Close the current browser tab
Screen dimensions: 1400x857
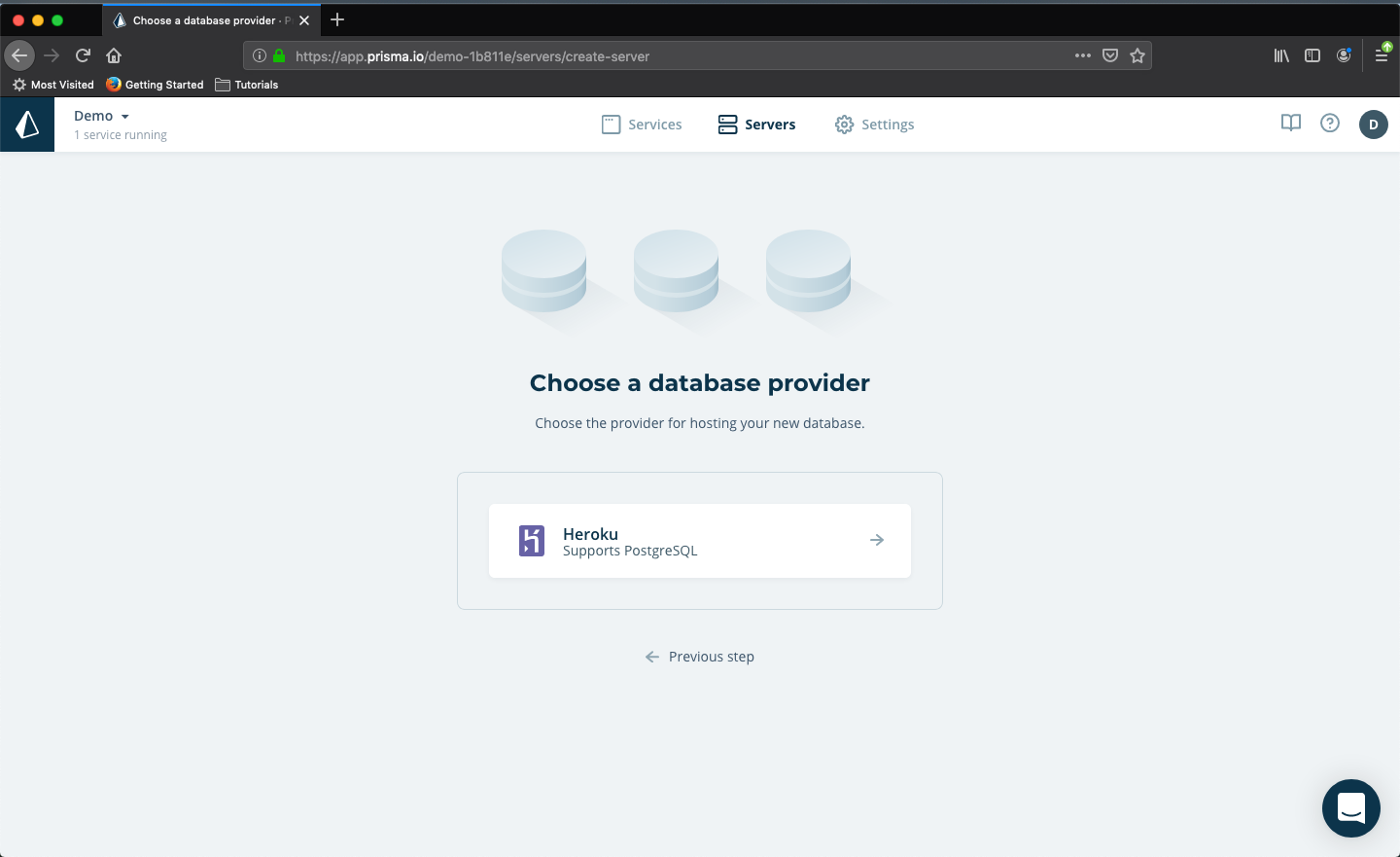coord(304,20)
